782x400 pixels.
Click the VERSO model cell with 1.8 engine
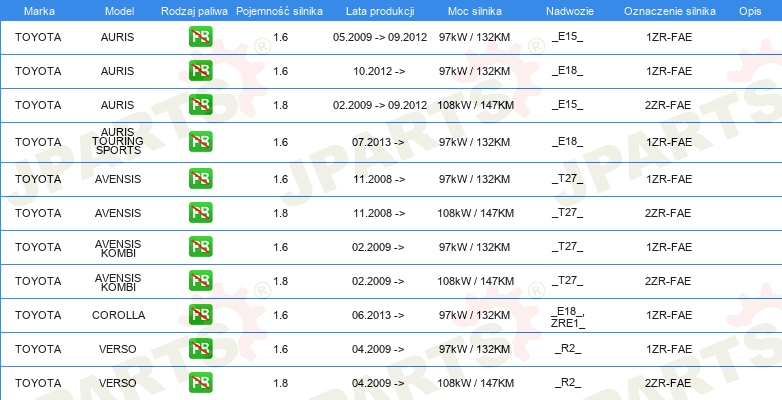point(118,383)
